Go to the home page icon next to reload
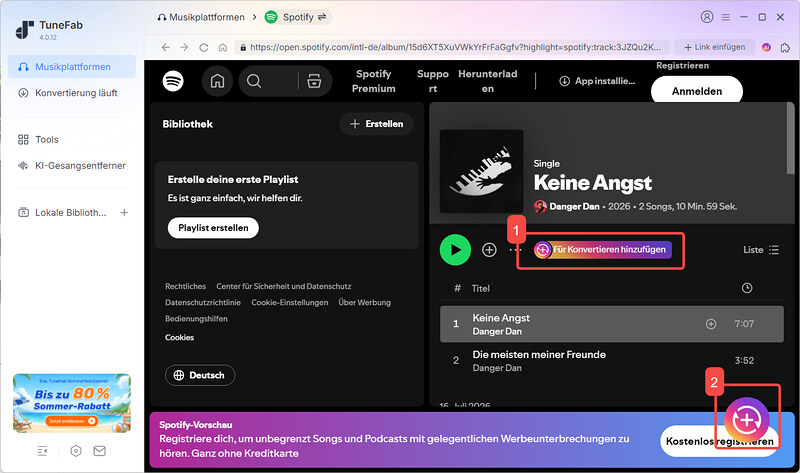This screenshot has height=473, width=800. [x=222, y=47]
